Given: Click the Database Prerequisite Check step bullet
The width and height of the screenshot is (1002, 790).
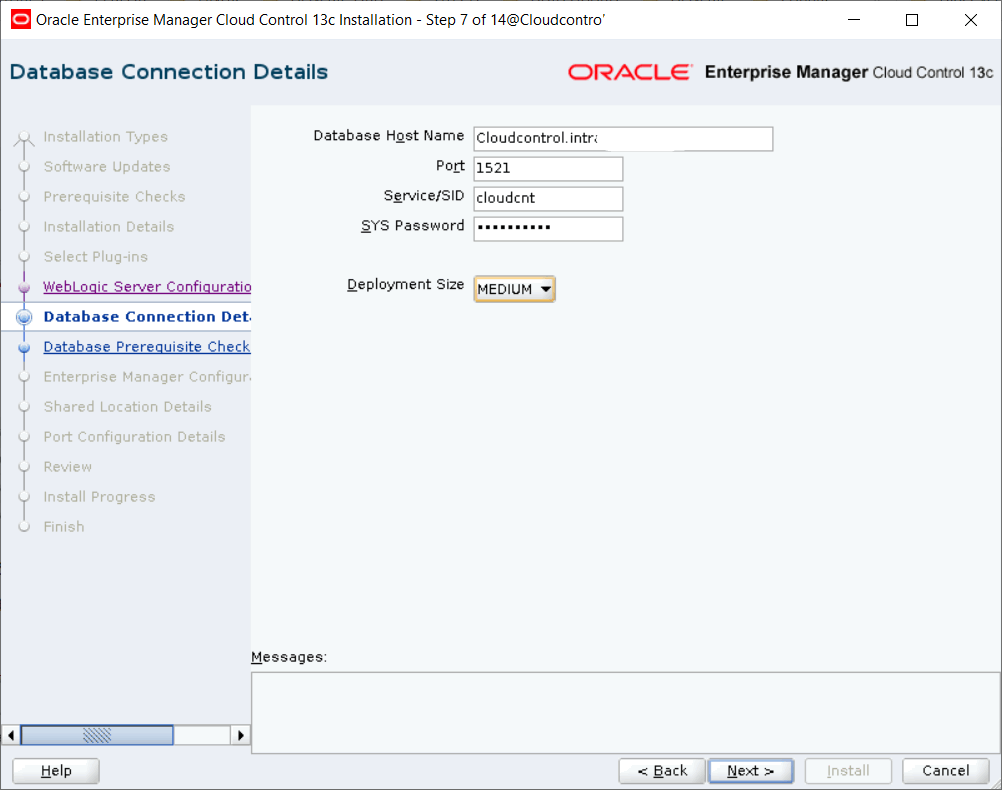Looking at the screenshot, I should pos(24,348).
